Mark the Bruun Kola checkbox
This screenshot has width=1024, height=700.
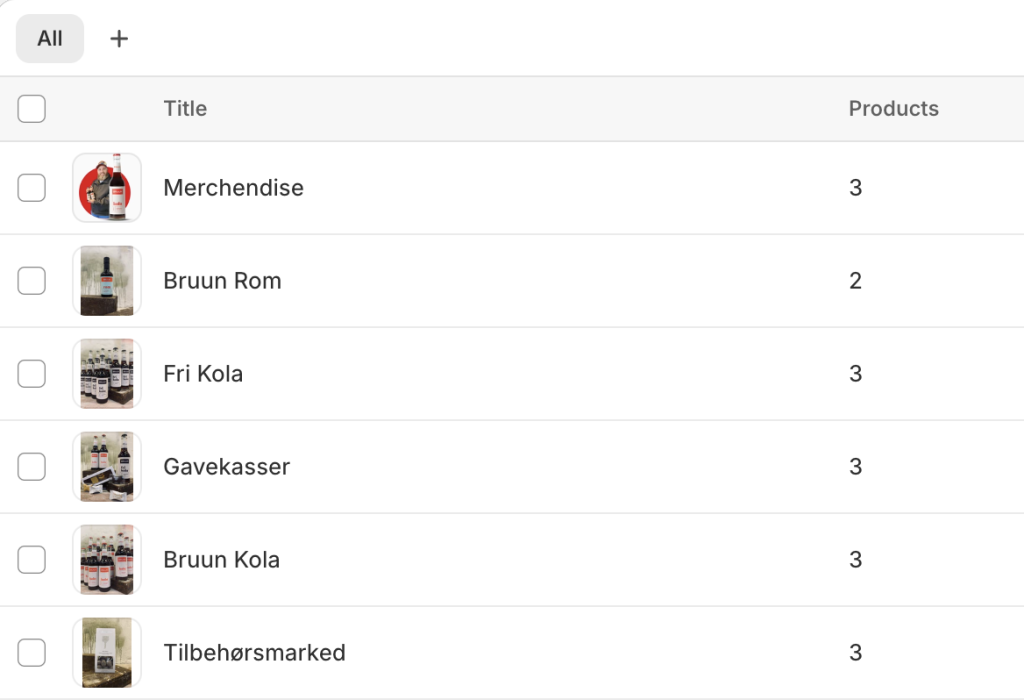pos(31,560)
